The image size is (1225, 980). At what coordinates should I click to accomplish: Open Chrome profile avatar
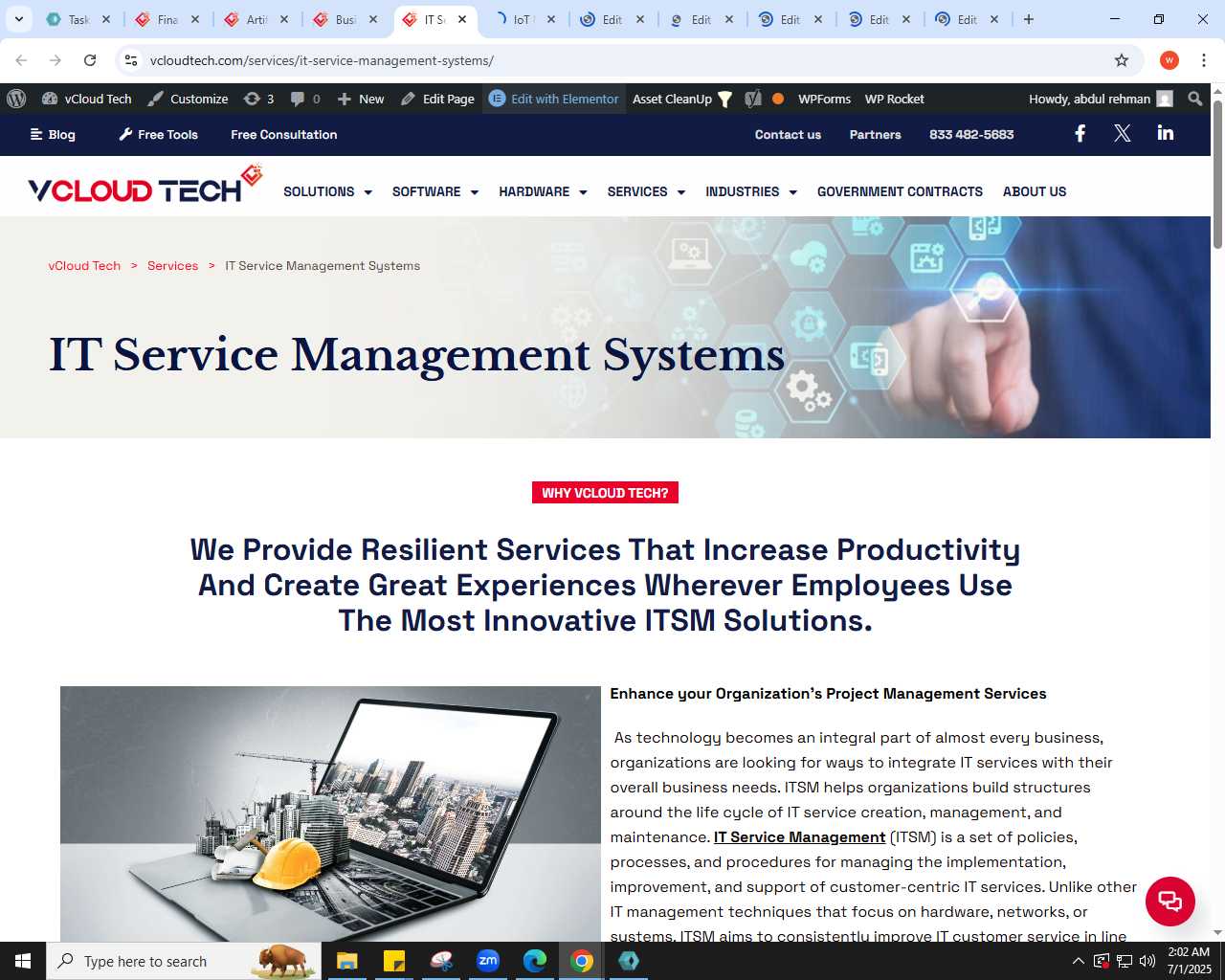(1169, 60)
